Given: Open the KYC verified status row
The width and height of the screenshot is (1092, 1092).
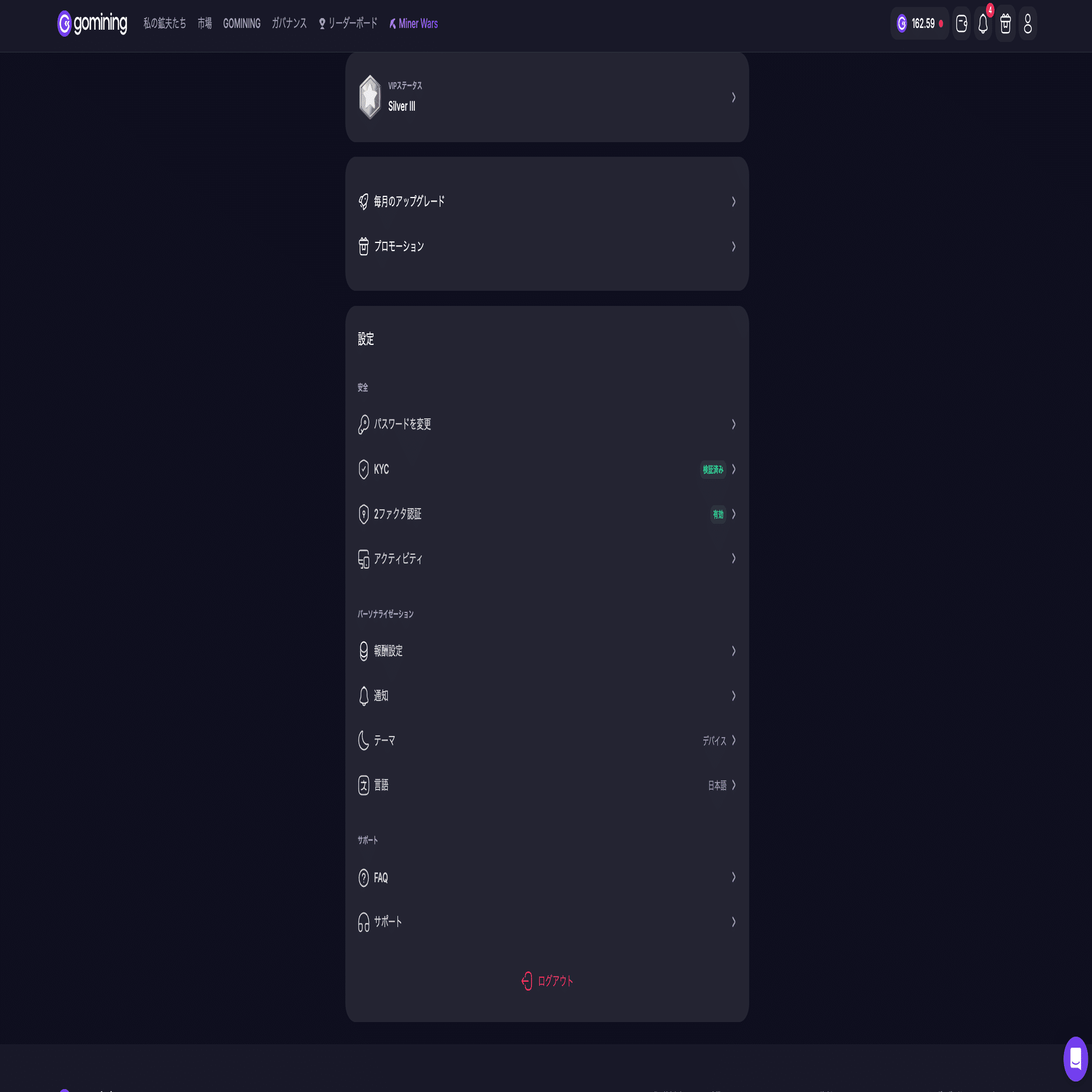Looking at the screenshot, I should [547, 469].
